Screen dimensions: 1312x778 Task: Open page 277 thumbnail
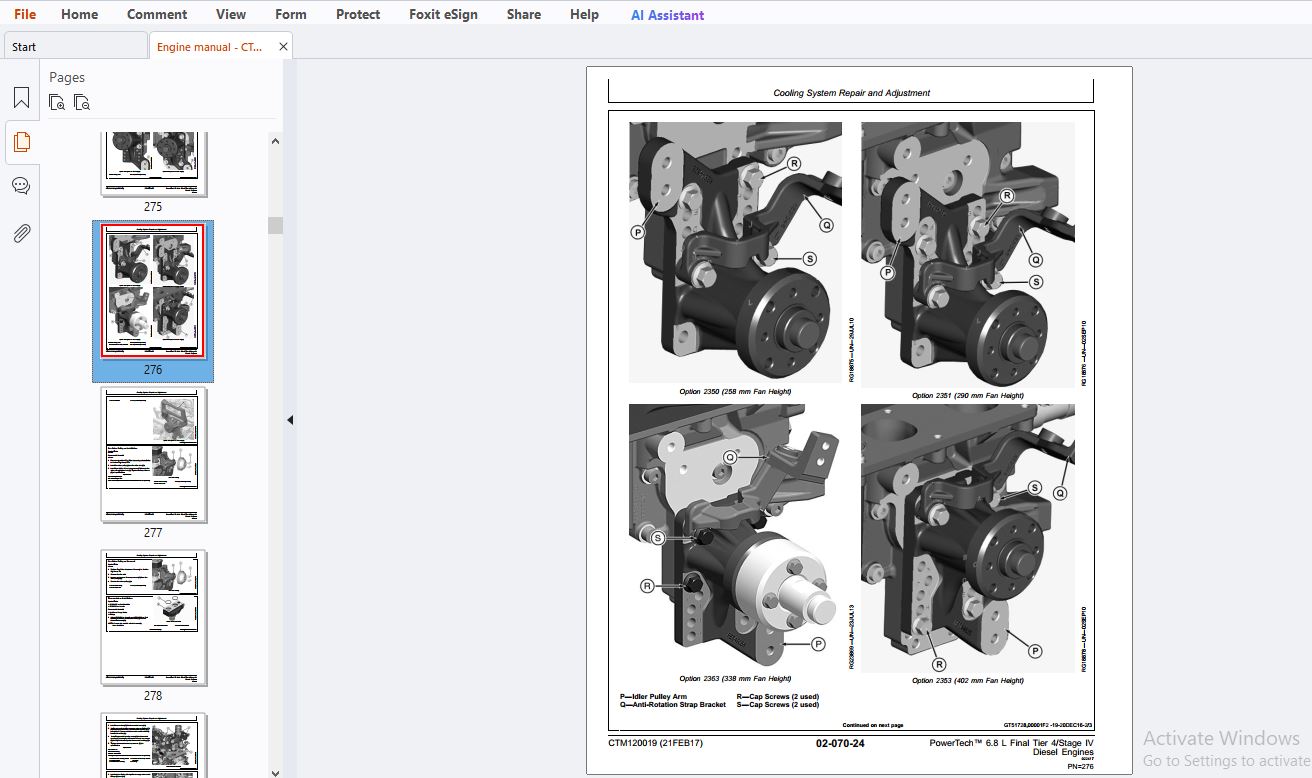point(153,454)
